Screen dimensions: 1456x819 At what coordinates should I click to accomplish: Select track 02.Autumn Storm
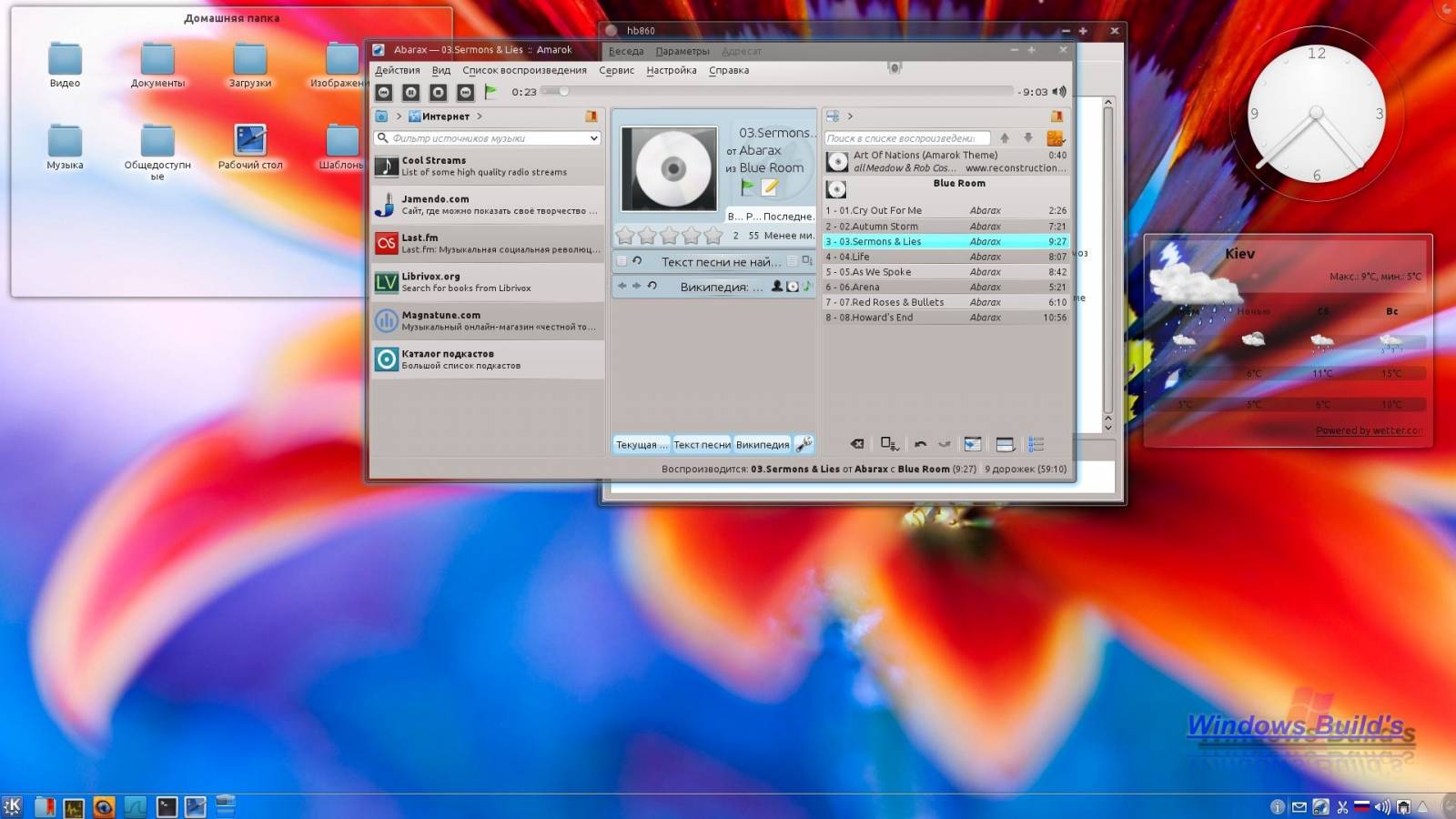pyautogui.click(x=946, y=226)
